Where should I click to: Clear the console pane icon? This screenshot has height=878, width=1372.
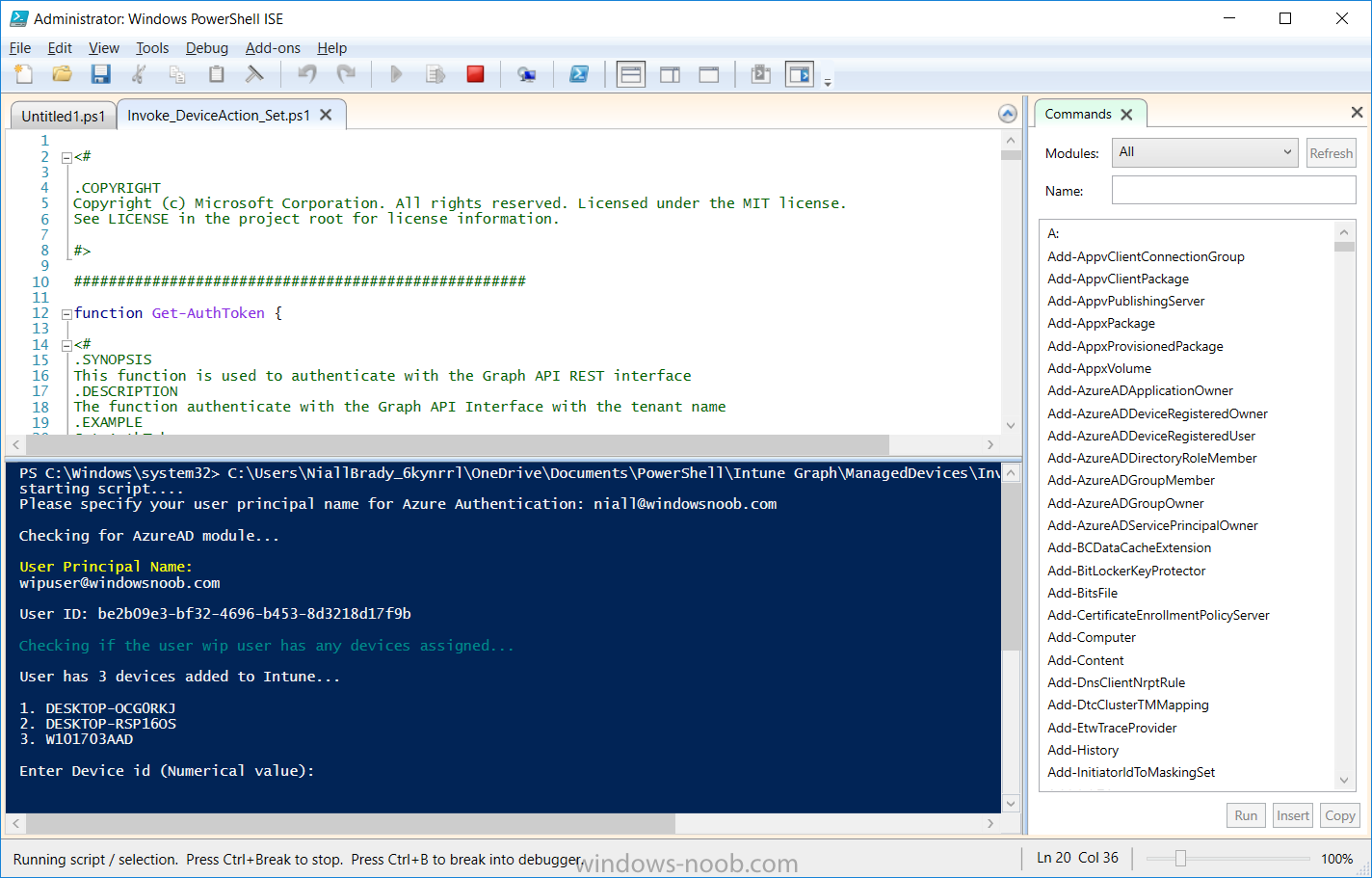pos(254,74)
